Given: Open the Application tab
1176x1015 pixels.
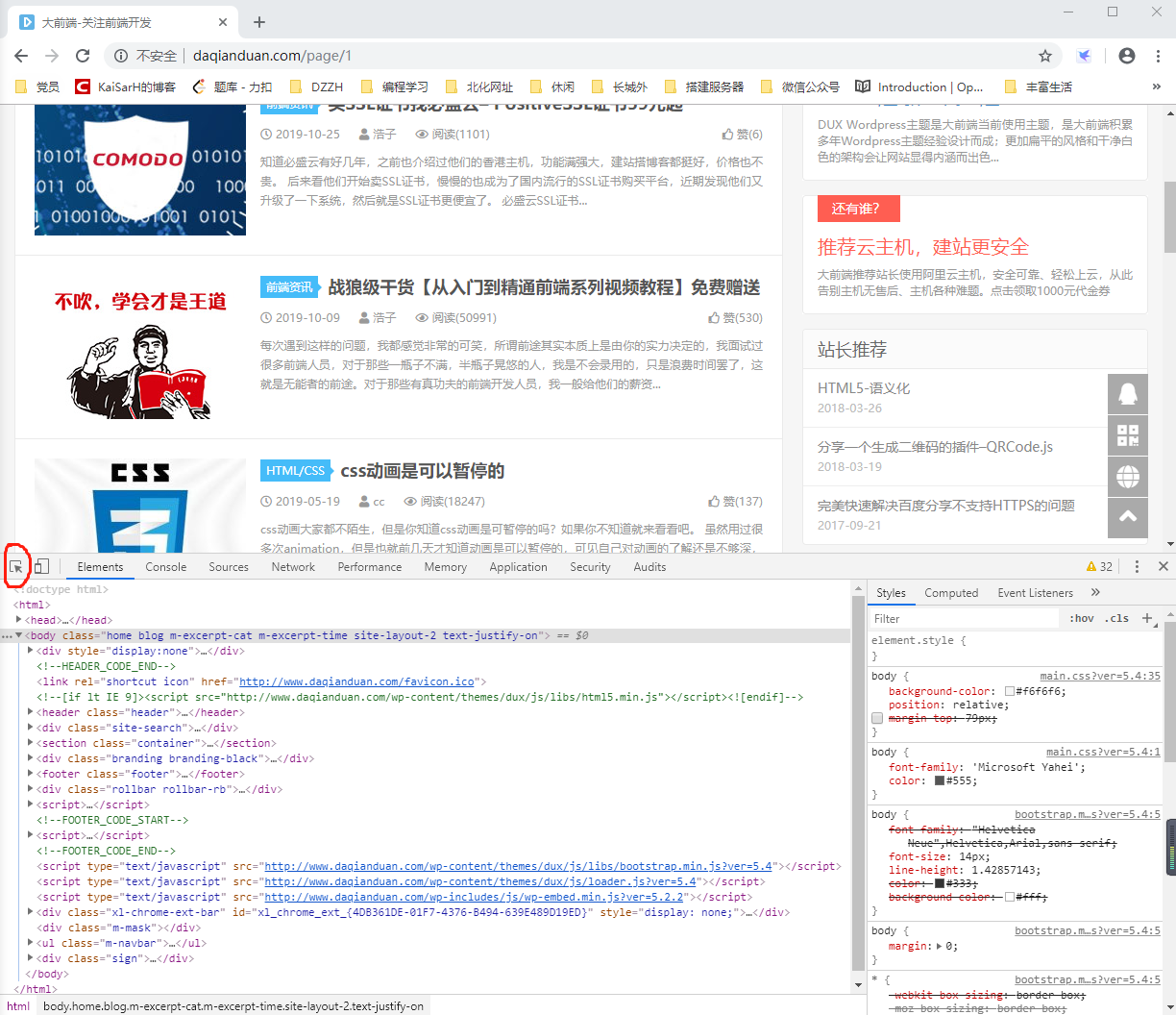Looking at the screenshot, I should click(x=518, y=567).
